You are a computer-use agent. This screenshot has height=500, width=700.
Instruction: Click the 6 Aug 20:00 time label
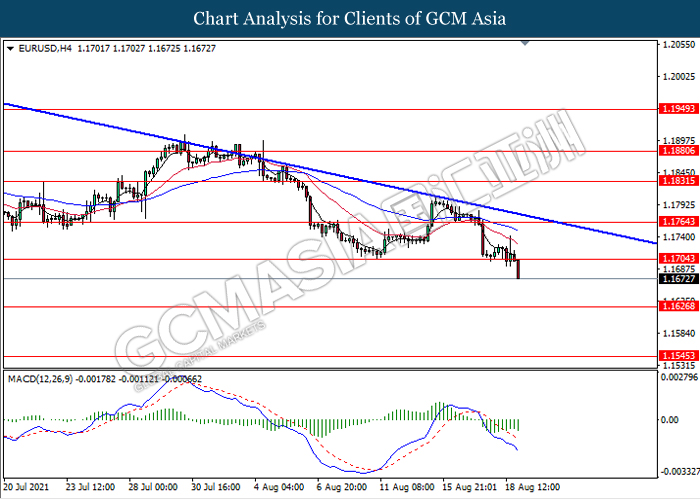point(342,487)
